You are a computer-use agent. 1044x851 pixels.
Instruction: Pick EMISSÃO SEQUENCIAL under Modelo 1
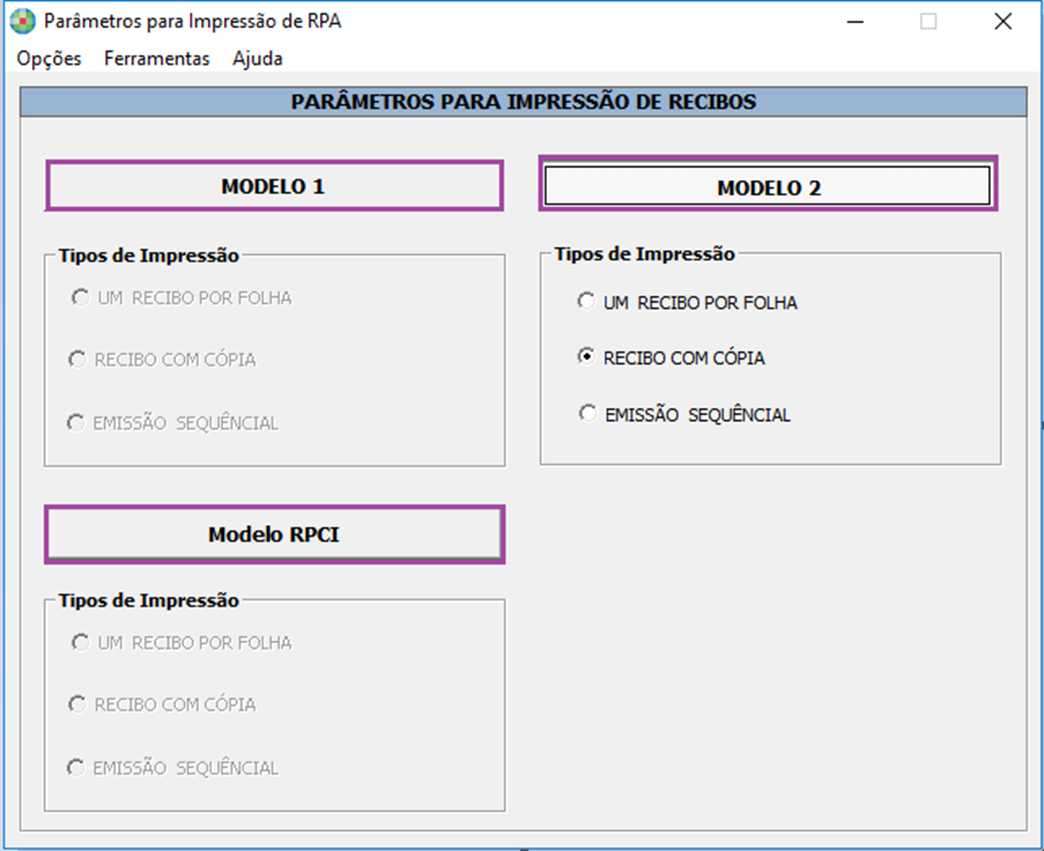coord(75,423)
